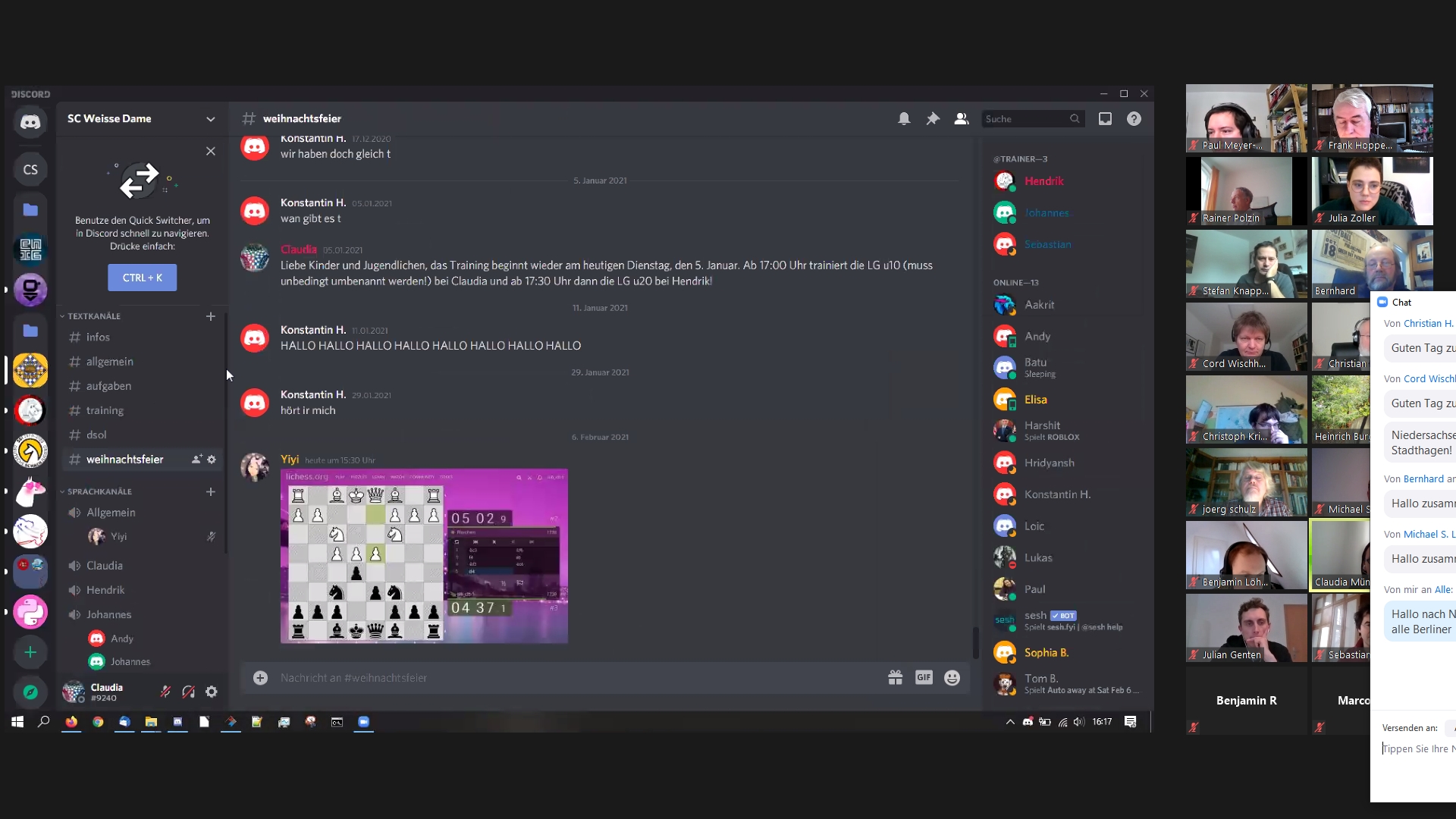
Task: Select the weihnachtsfeier channel
Action: 124,459
